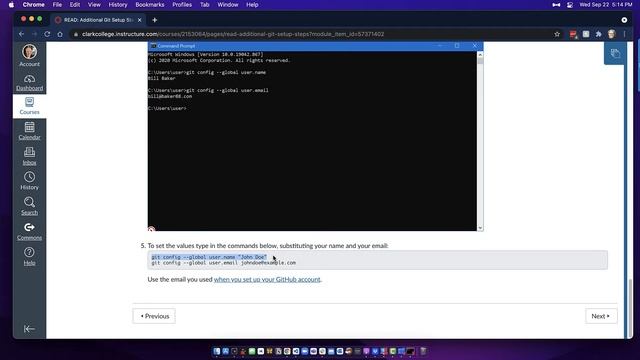Click the highlighted git config user.name line
Screen dimensions: 640x360
tap(209, 257)
